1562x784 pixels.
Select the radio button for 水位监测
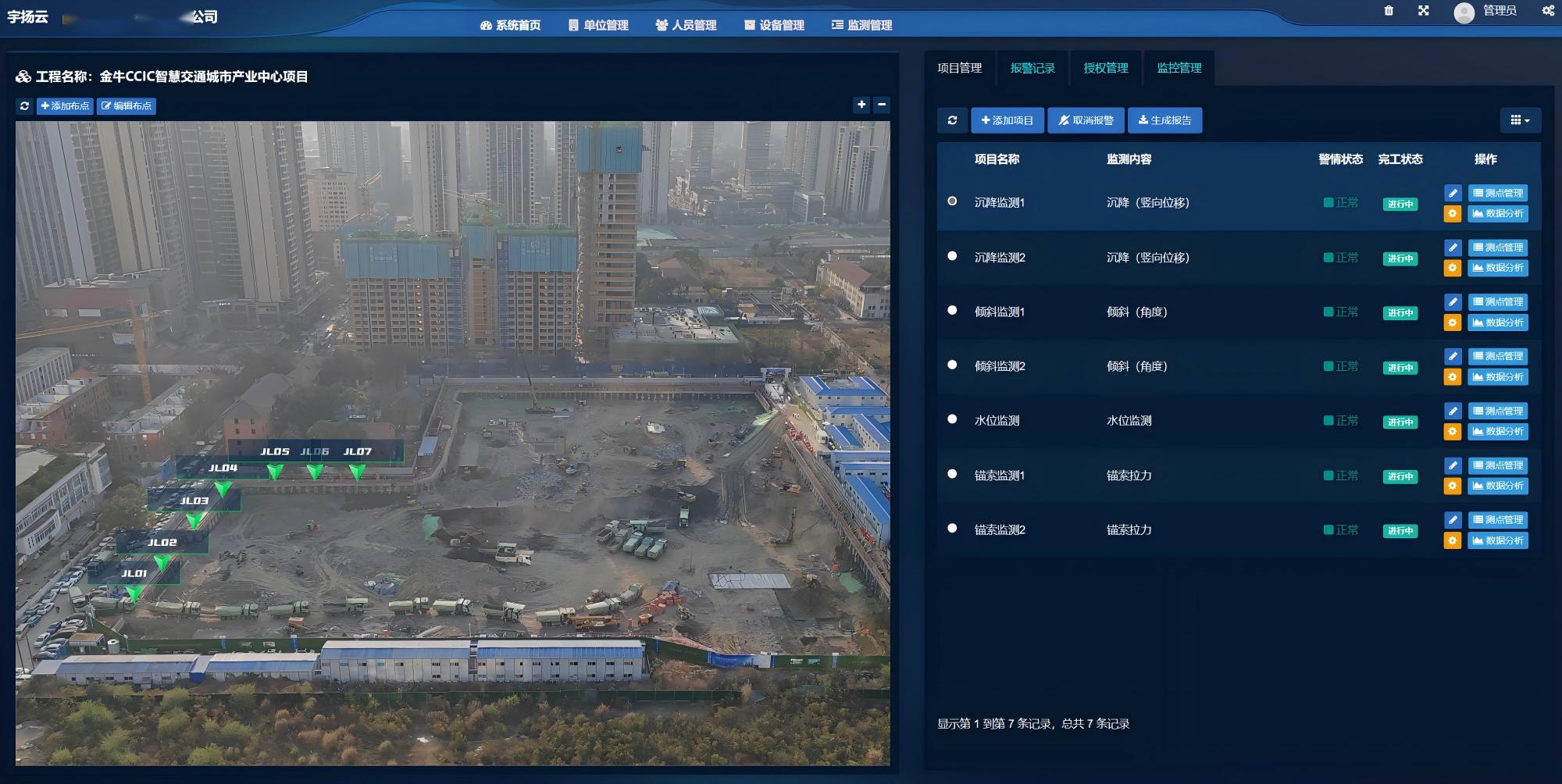pyautogui.click(x=950, y=420)
